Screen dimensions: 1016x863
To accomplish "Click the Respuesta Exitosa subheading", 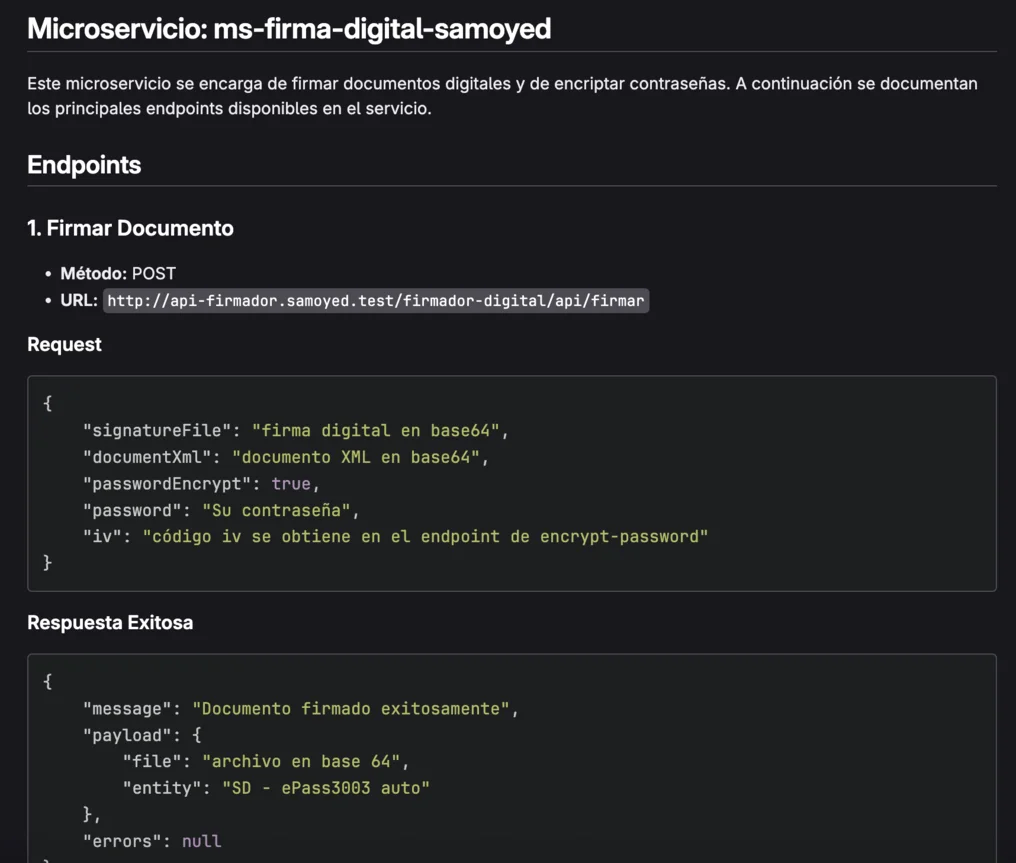I will coord(110,622).
